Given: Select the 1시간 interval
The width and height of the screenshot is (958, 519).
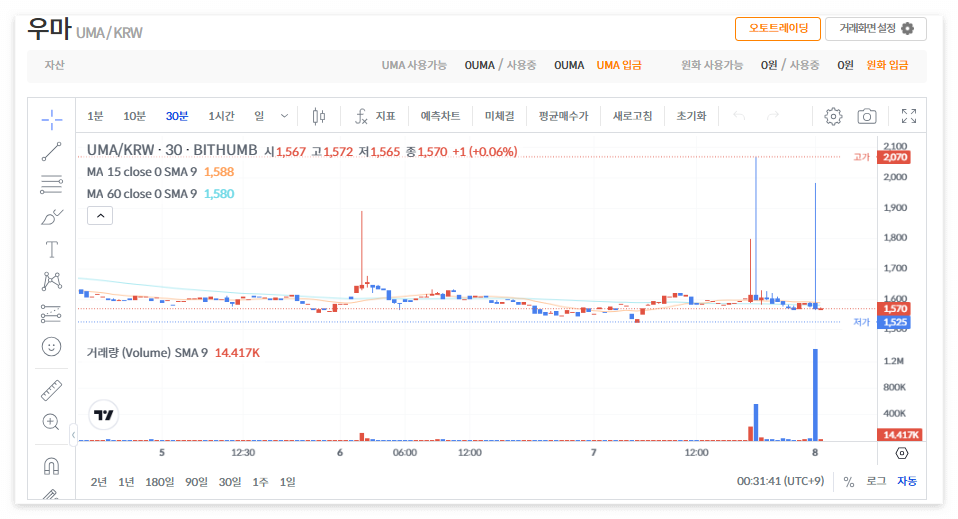Looking at the screenshot, I should pos(221,116).
